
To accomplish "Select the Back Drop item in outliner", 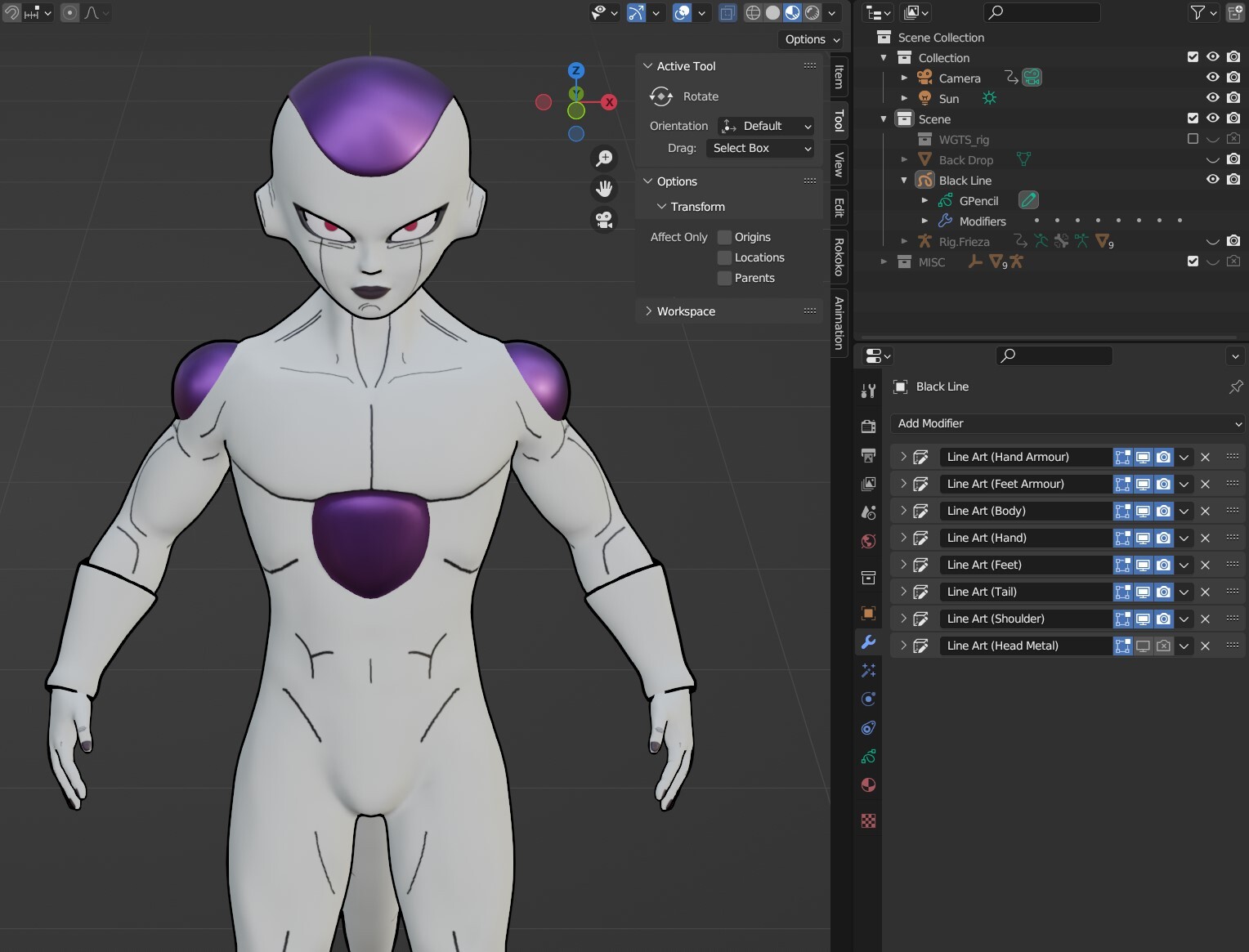I will pyautogui.click(x=965, y=159).
